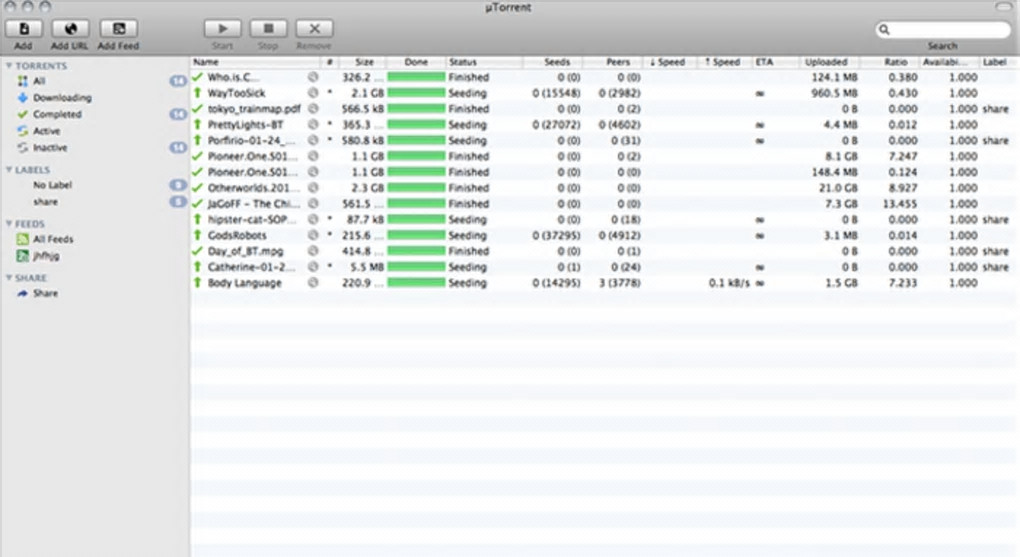This screenshot has width=1020, height=557.
Task: Click info circle icon on Who.is.C row
Action: point(313,77)
